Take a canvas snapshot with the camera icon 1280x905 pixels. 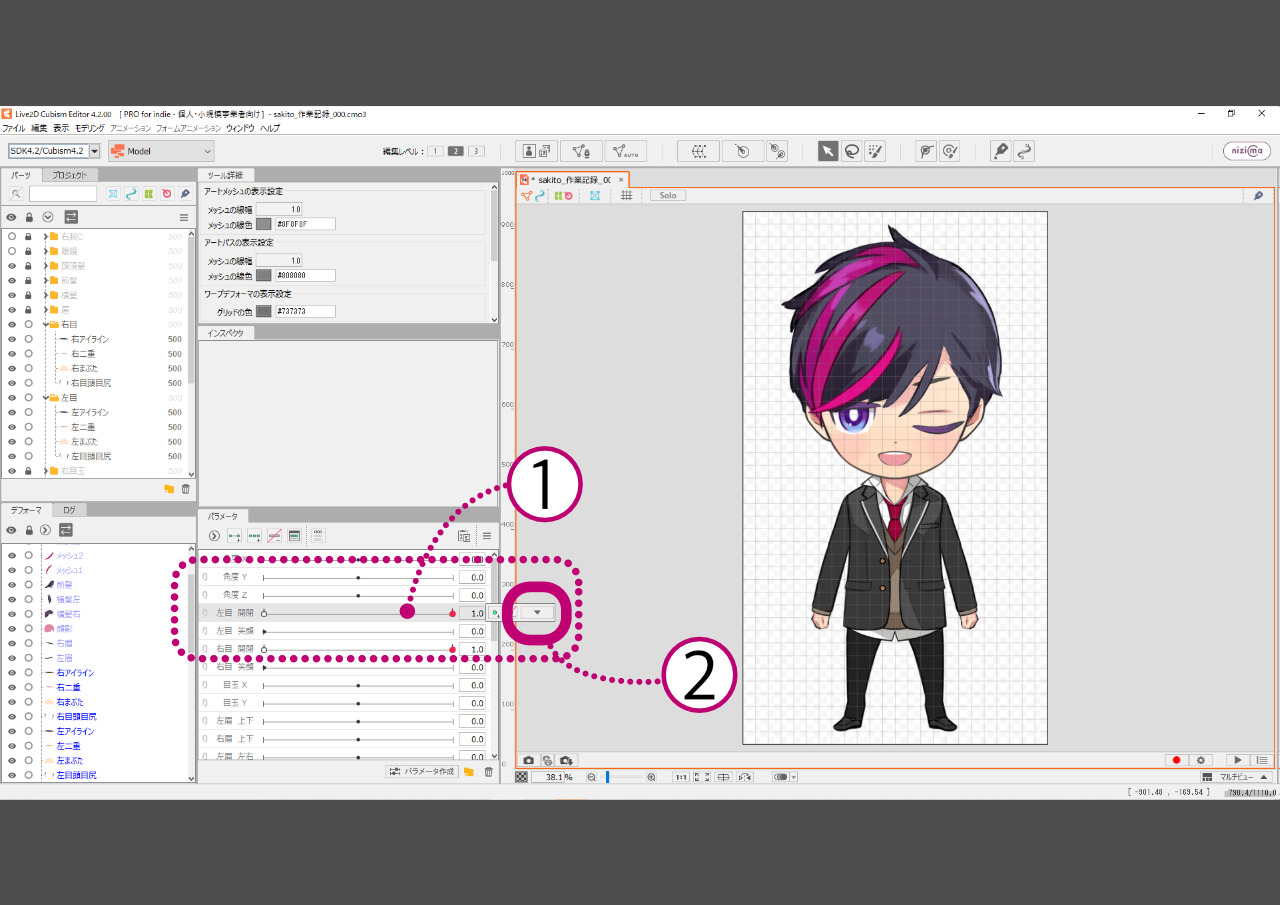(529, 760)
